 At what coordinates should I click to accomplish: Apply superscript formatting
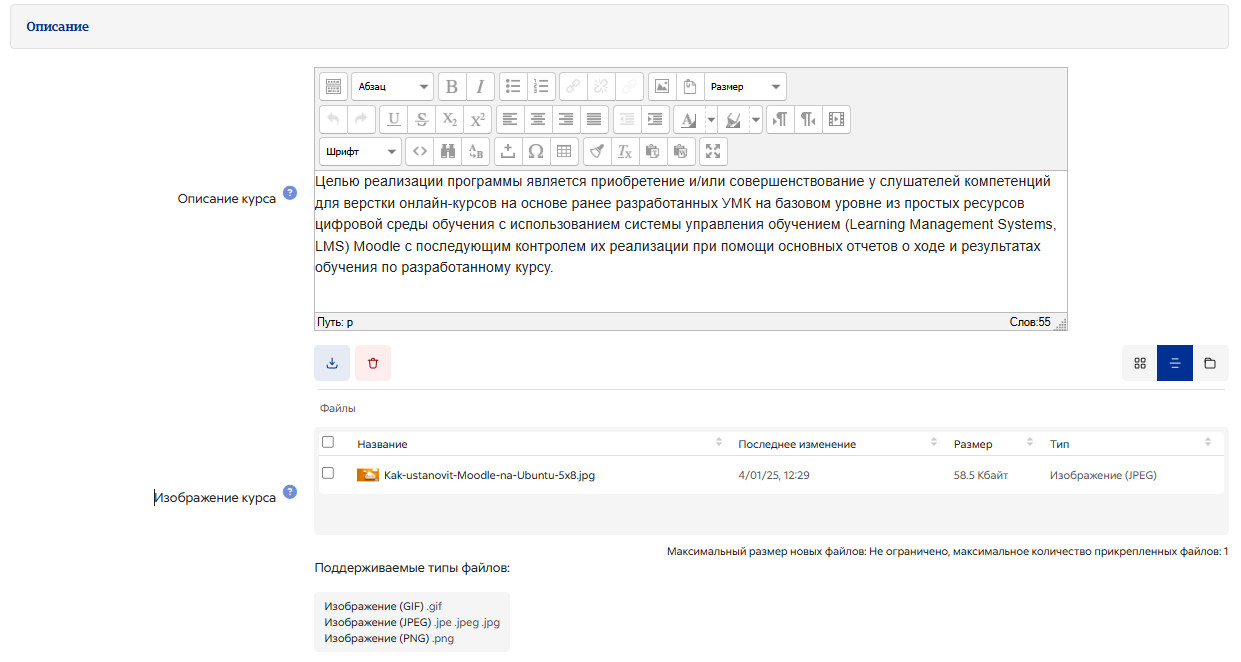[x=478, y=120]
